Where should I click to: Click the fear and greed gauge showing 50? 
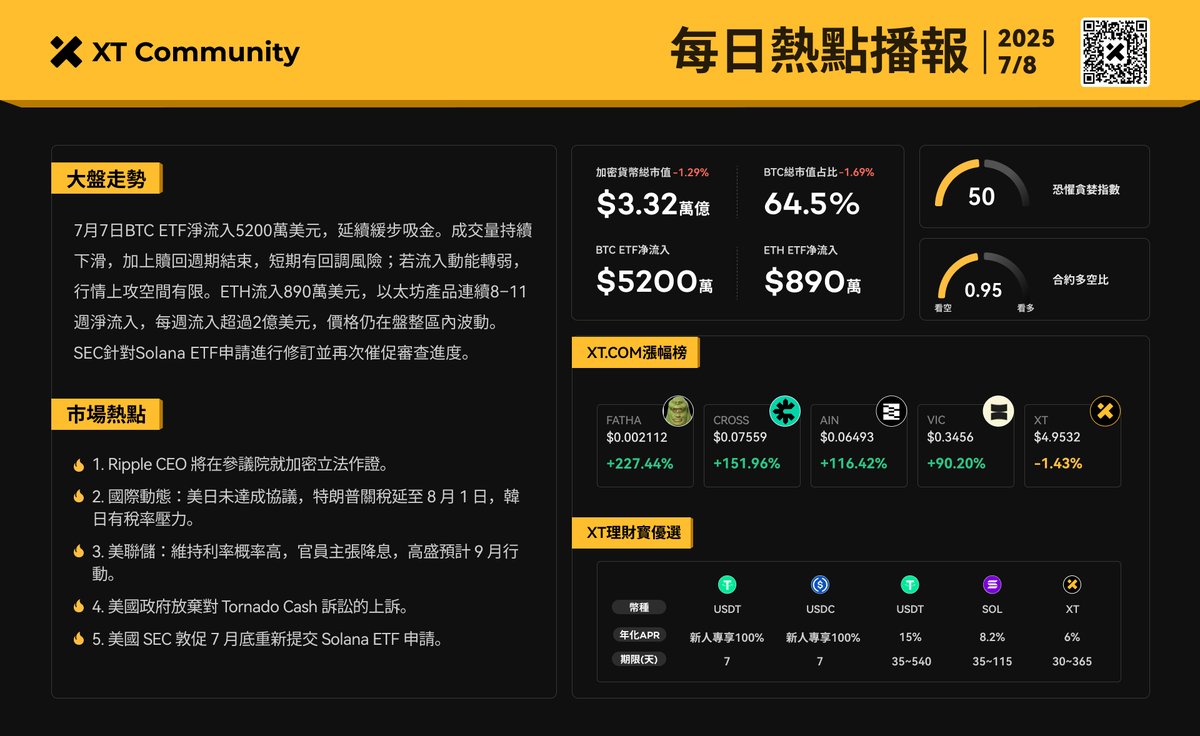coord(982,185)
